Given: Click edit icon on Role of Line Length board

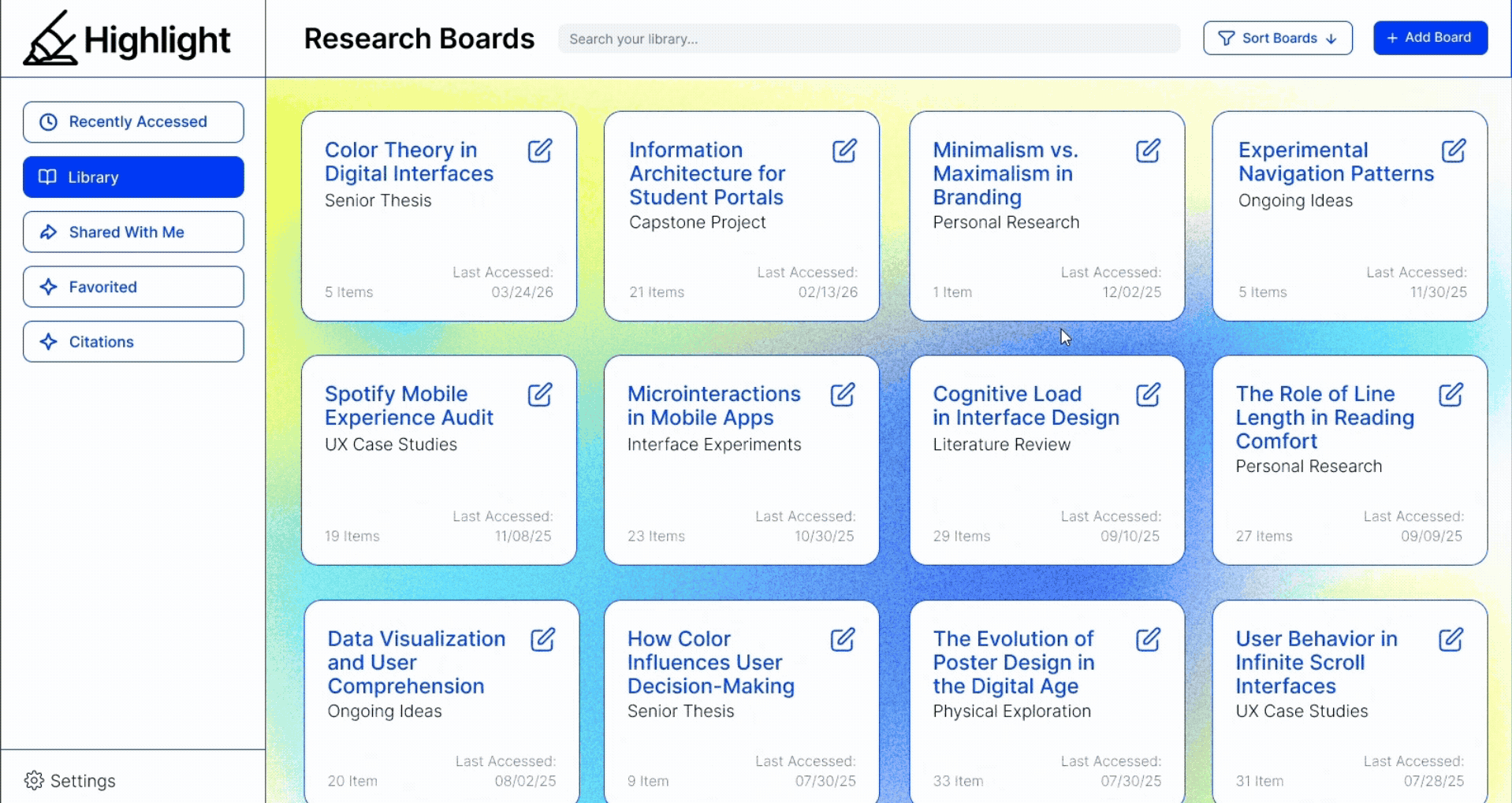Looking at the screenshot, I should (x=1451, y=394).
